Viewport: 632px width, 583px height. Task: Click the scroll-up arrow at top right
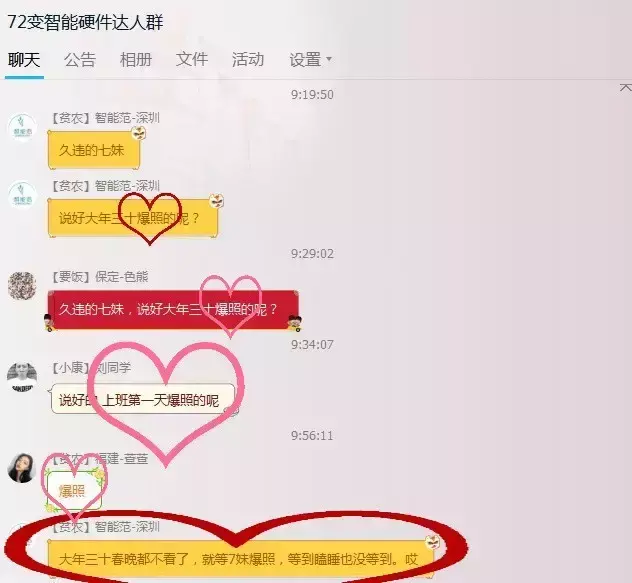[x=626, y=87]
